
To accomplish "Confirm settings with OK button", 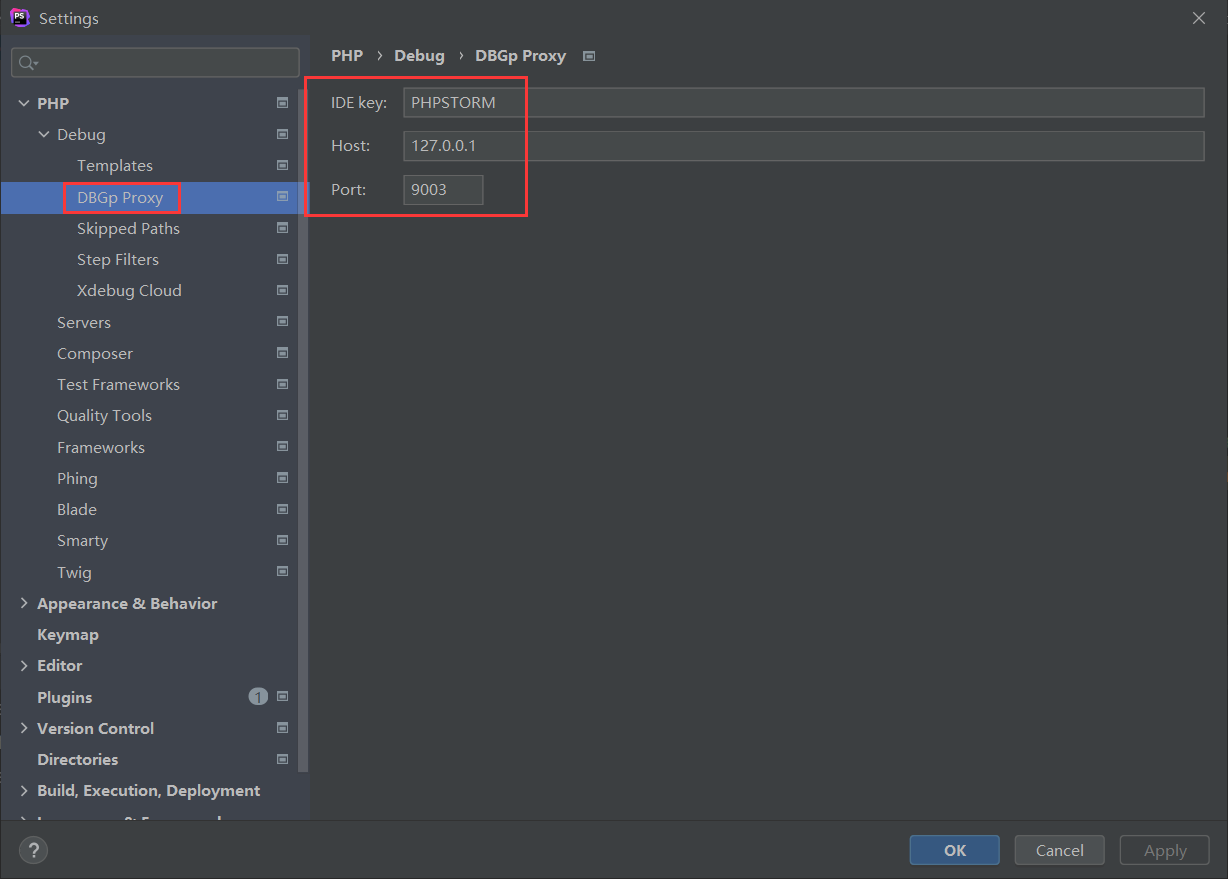I will (x=954, y=850).
